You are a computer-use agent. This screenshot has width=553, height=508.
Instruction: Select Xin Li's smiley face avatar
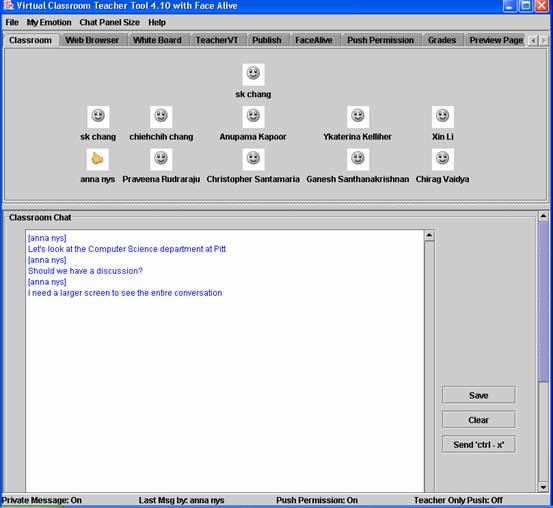[443, 117]
